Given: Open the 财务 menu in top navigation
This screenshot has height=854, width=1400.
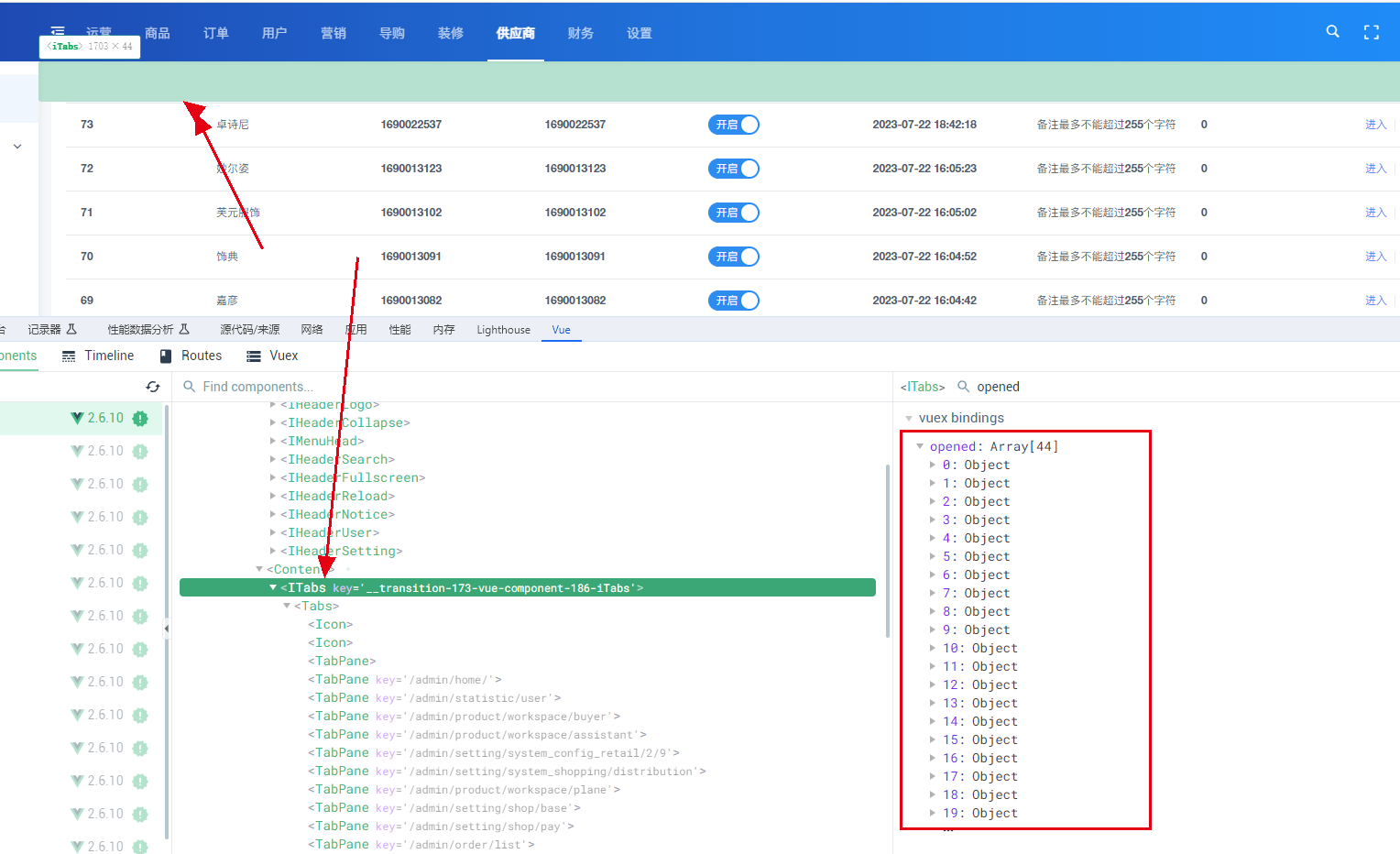Looking at the screenshot, I should 580,33.
